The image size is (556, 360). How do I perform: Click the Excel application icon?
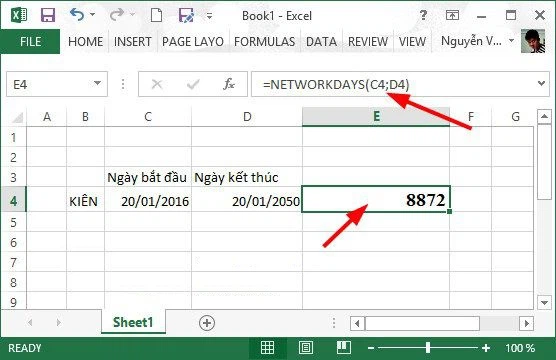[19, 15]
